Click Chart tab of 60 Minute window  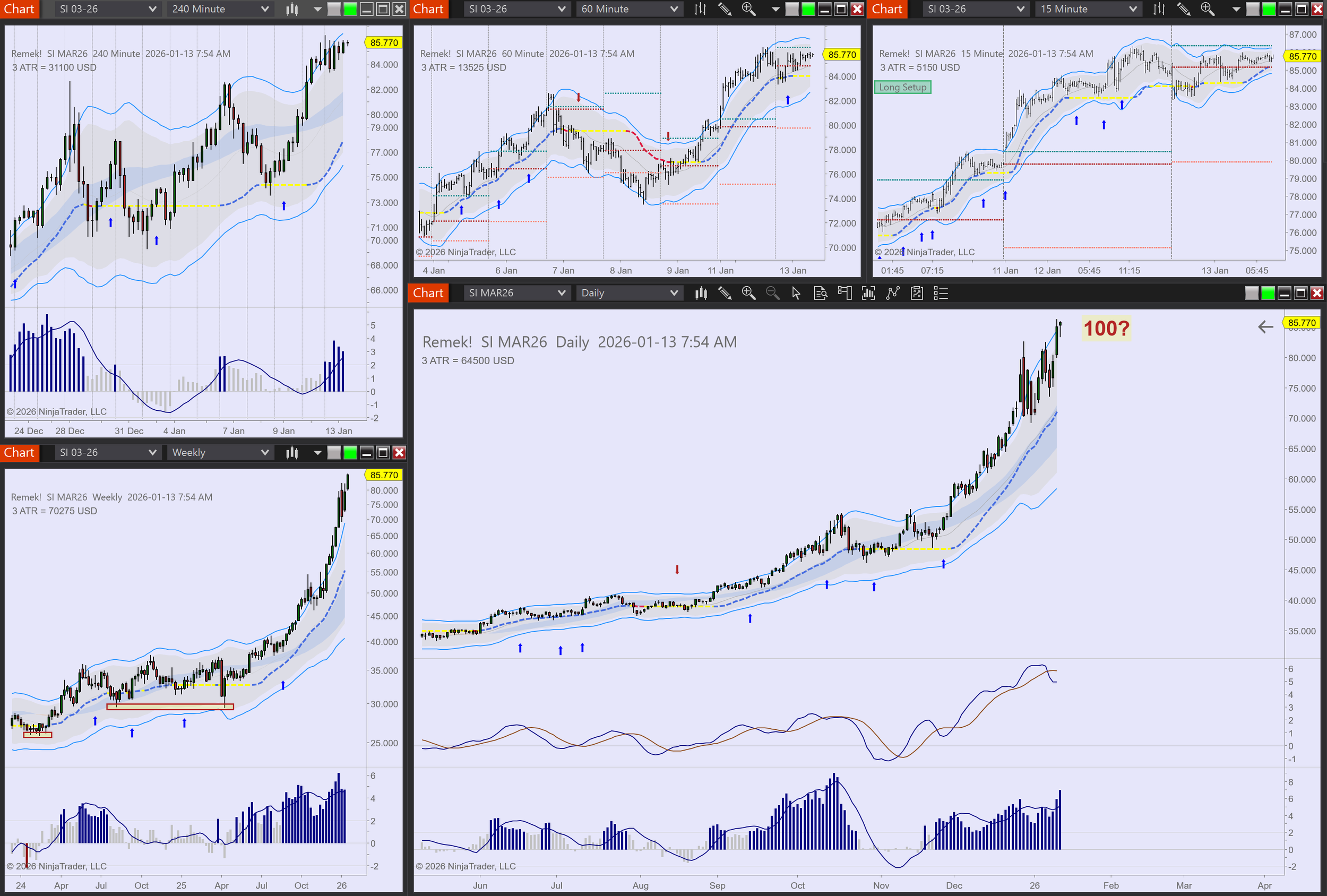point(428,9)
